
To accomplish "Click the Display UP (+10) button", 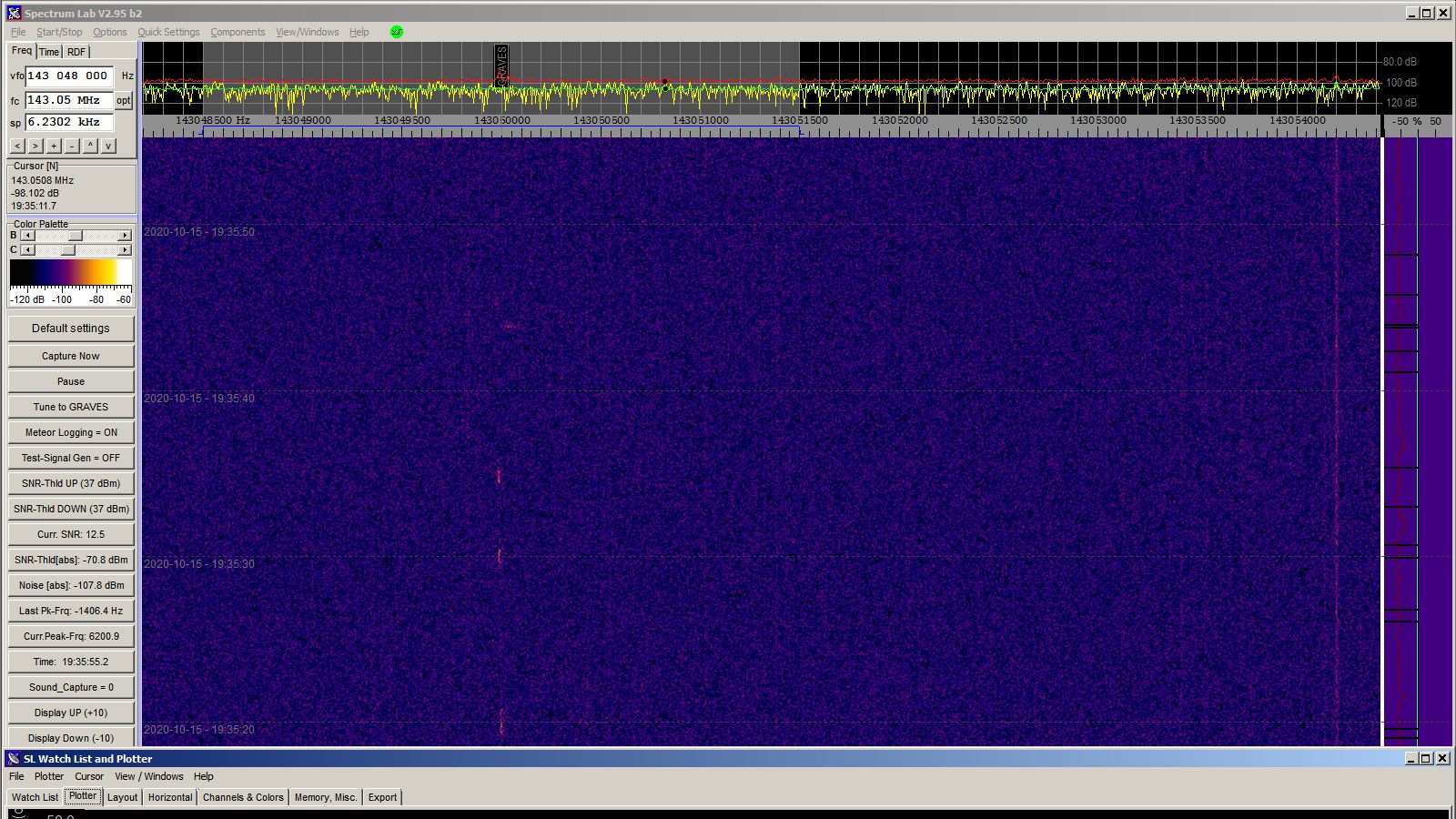I will (x=71, y=713).
